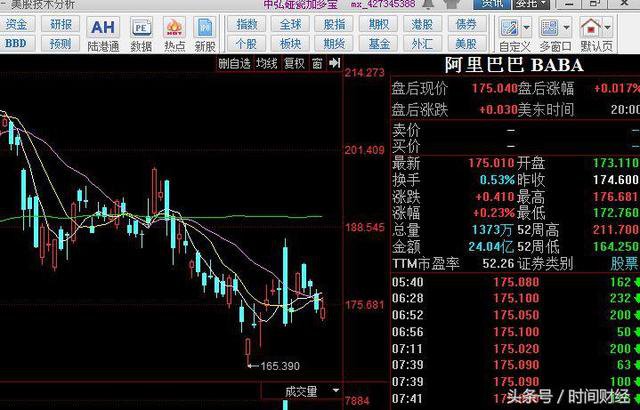This screenshot has height=410, width=640.
Task: Click the TTM市盈率 value 52.26
Action: pos(498,264)
